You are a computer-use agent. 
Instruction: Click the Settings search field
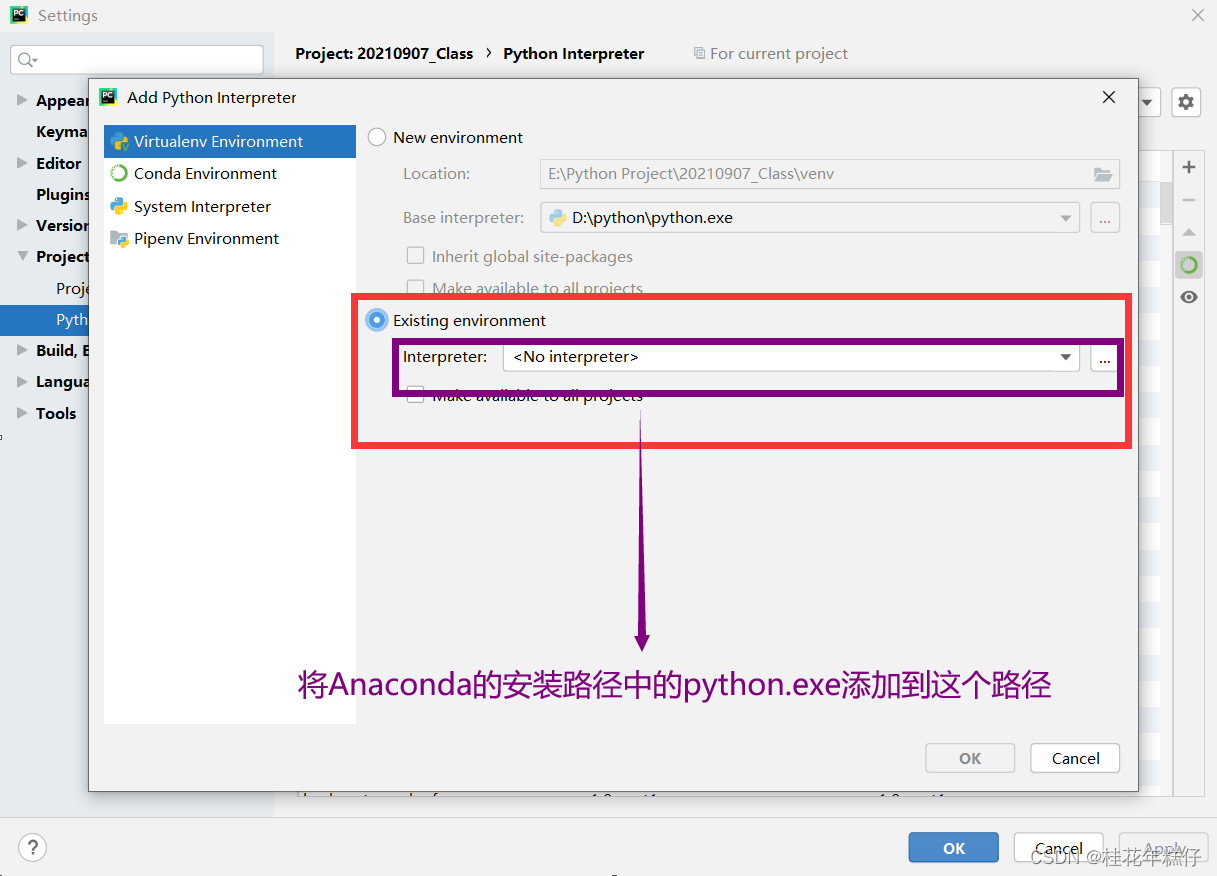pos(137,60)
